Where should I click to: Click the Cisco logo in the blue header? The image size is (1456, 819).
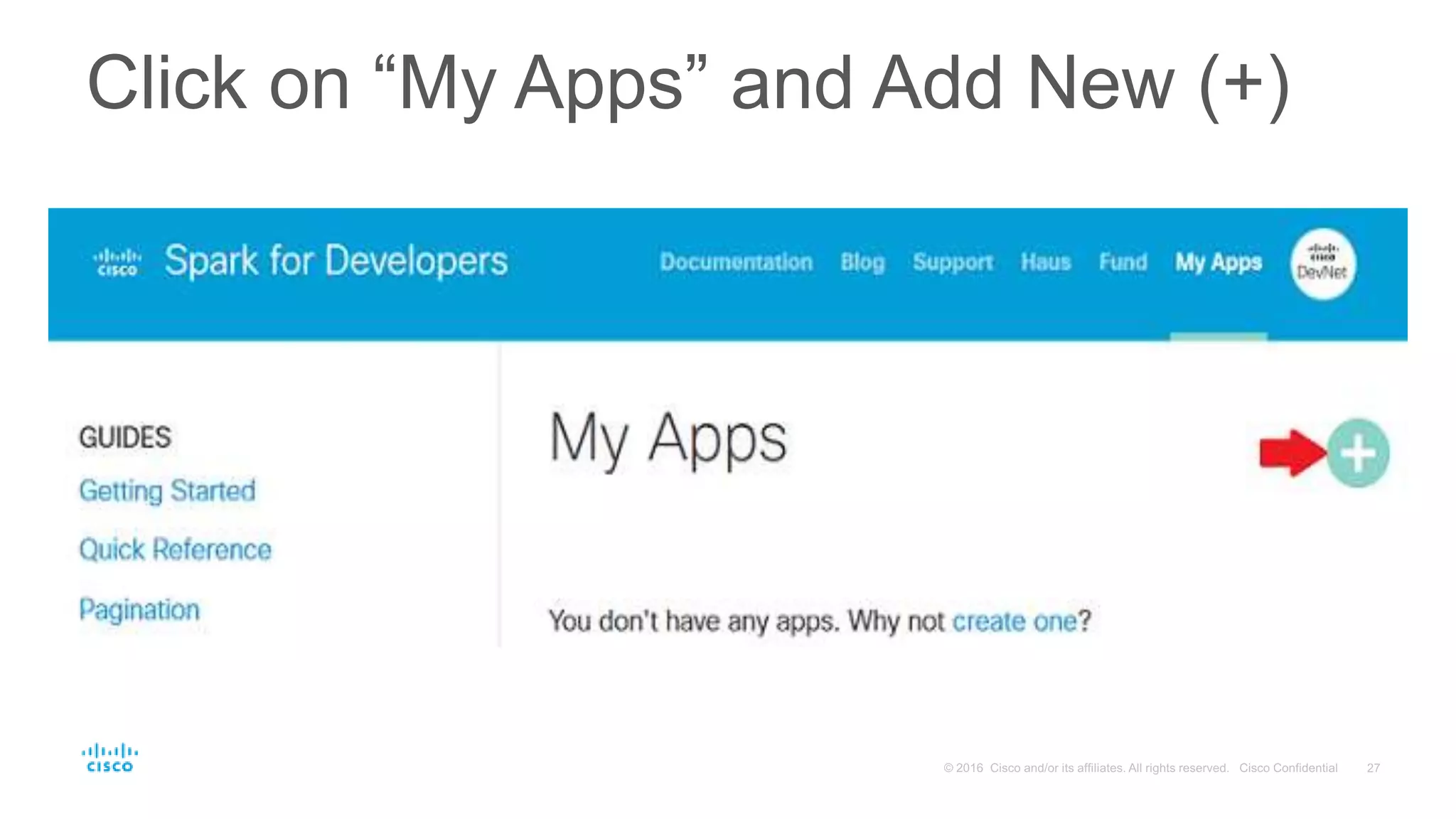pyautogui.click(x=117, y=262)
